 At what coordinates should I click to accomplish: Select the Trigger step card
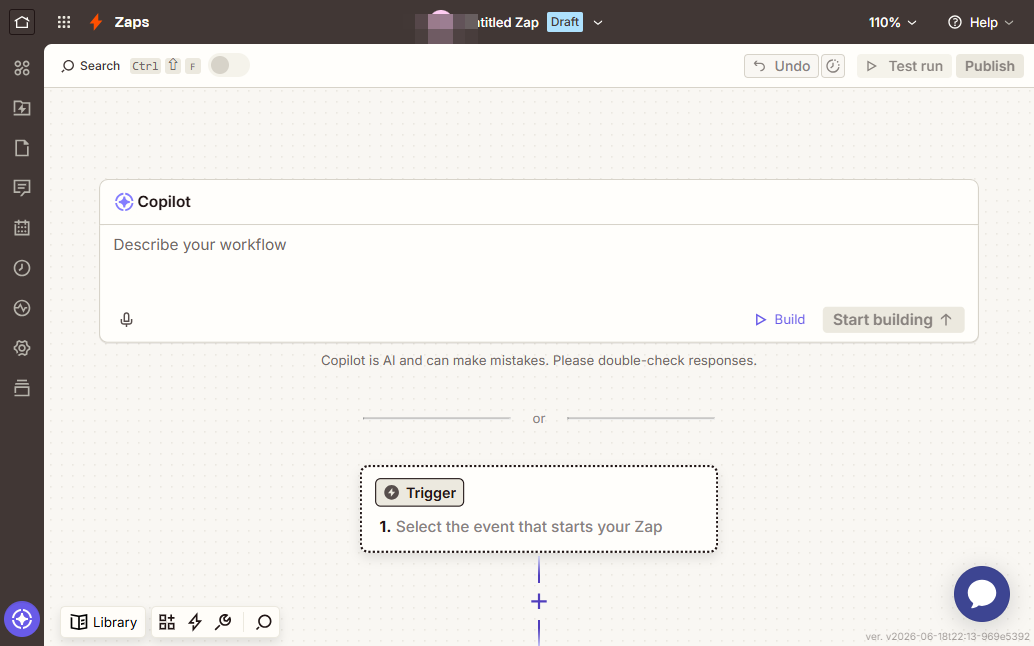[x=539, y=509]
